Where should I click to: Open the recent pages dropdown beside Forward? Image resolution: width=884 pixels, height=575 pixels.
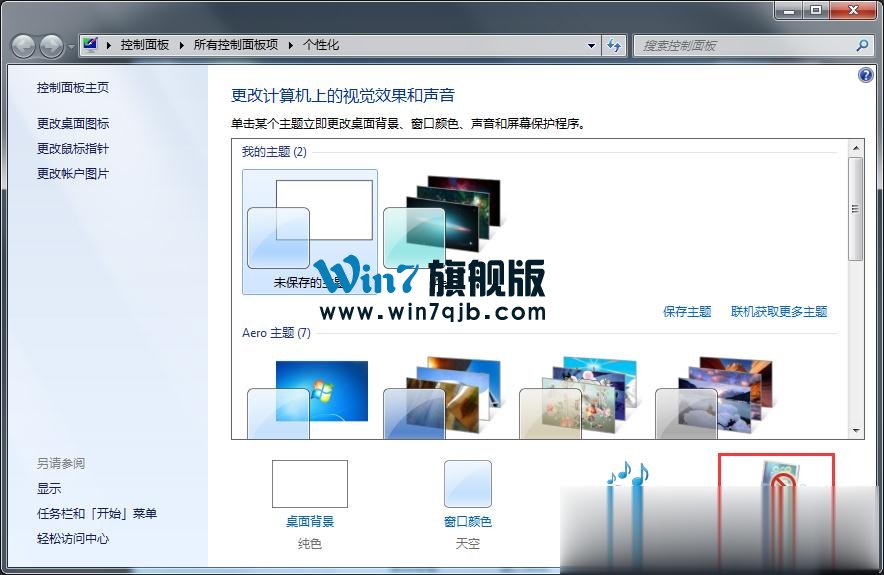click(x=71, y=47)
